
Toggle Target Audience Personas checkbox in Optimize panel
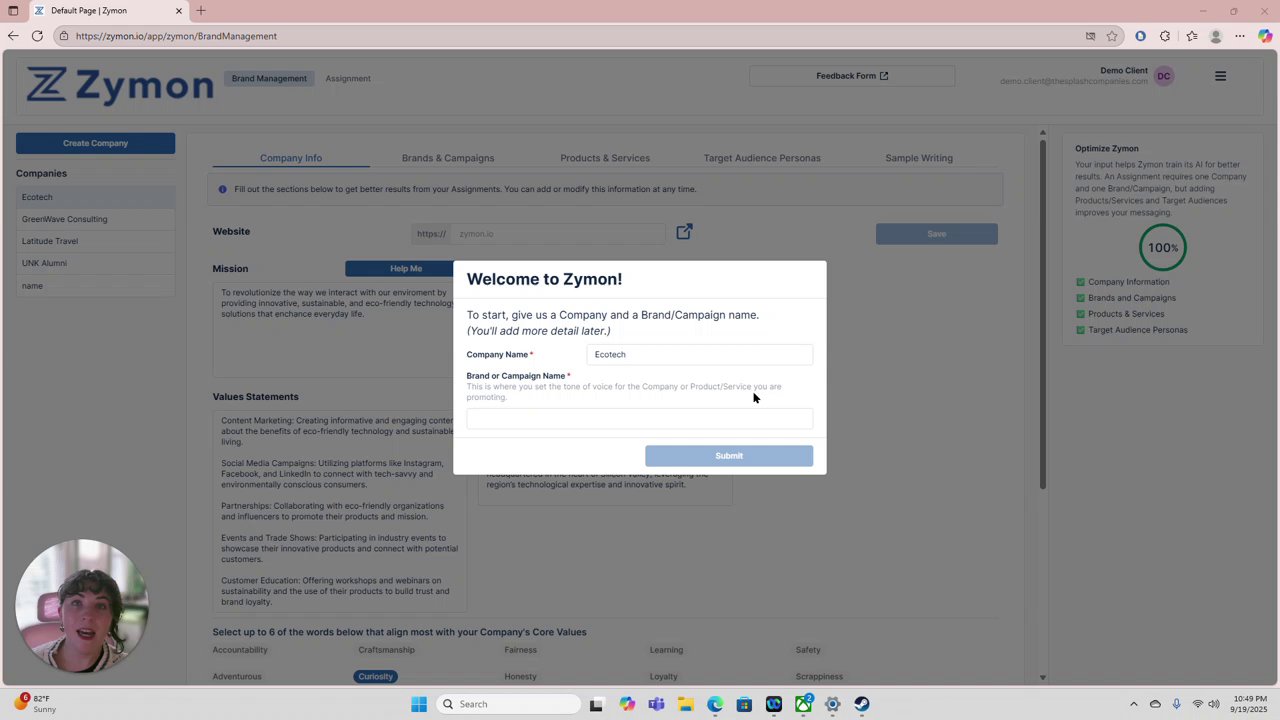click(x=1080, y=330)
